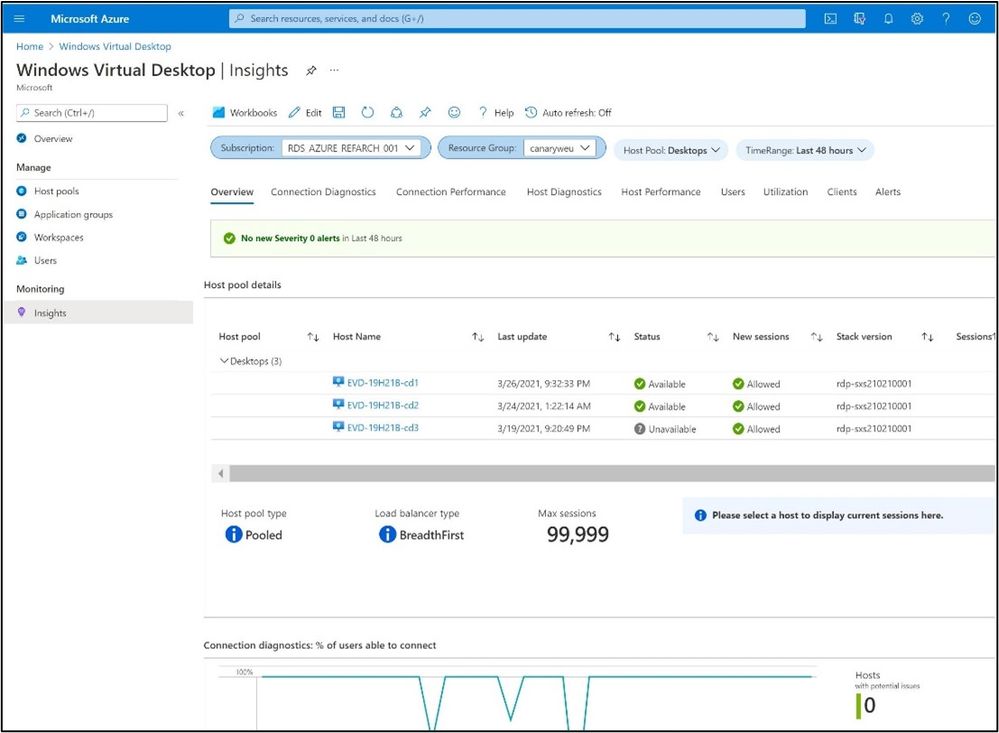Click the refresh icon in workbook toolbar

click(368, 112)
